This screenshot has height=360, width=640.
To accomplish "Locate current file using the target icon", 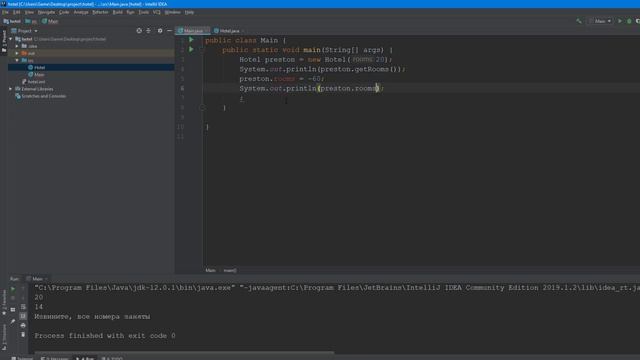I will [139, 31].
